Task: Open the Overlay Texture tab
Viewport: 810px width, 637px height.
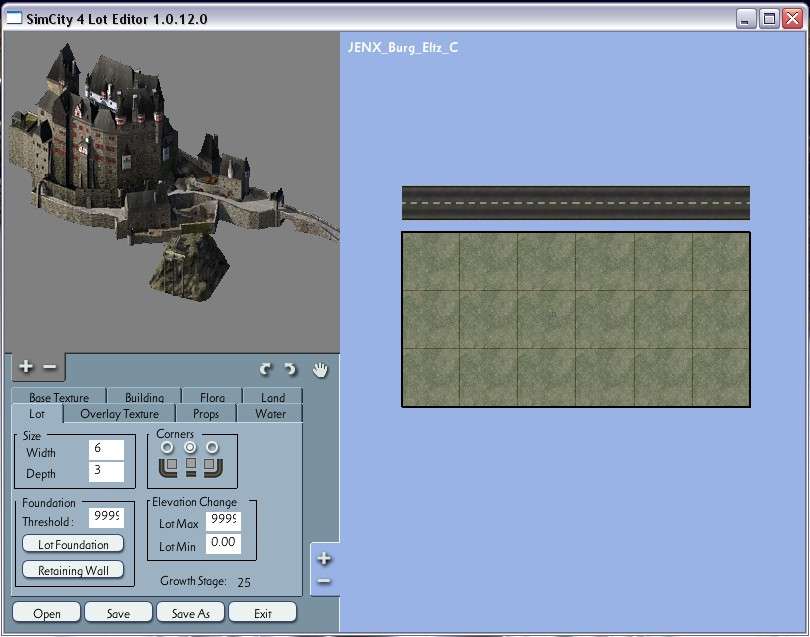Action: click(x=119, y=414)
